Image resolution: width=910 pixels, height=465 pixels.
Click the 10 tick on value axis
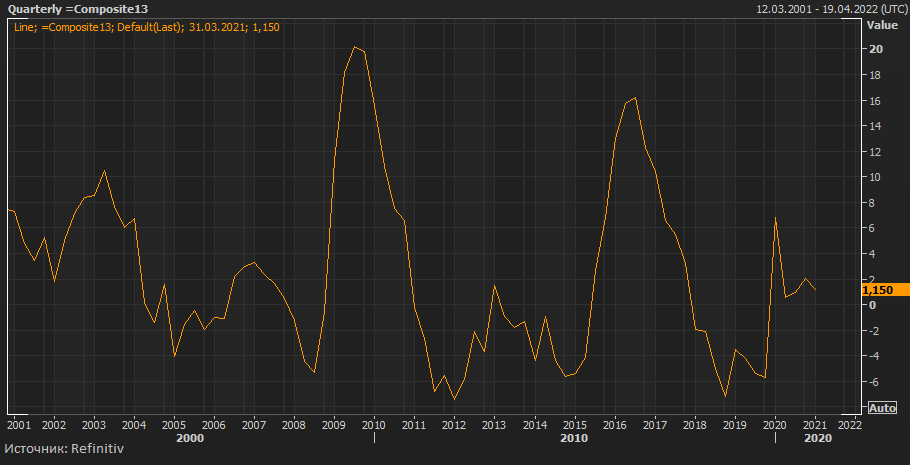(875, 177)
